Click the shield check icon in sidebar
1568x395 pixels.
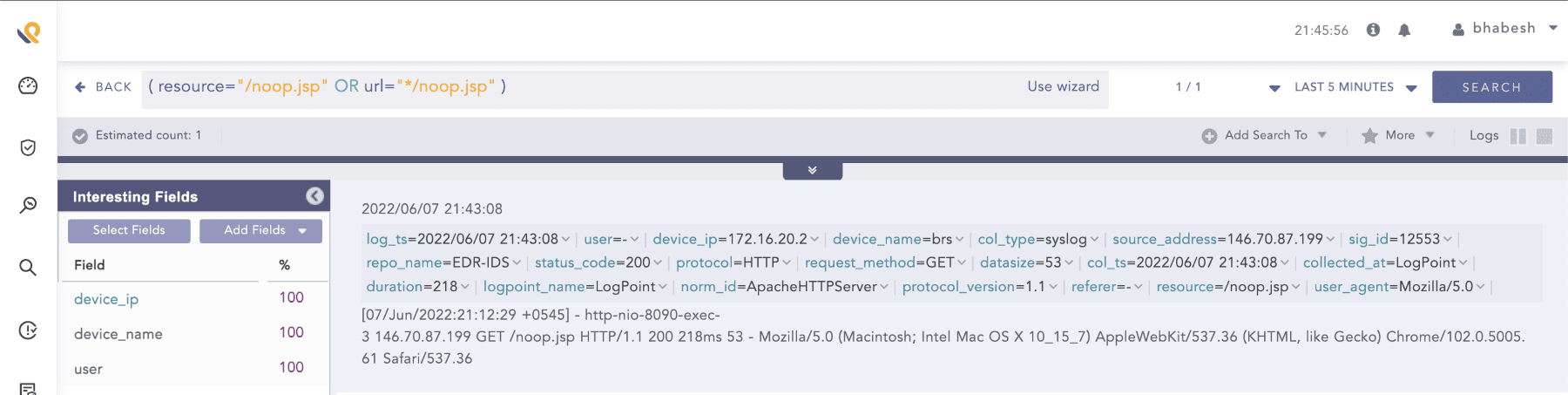click(28, 147)
